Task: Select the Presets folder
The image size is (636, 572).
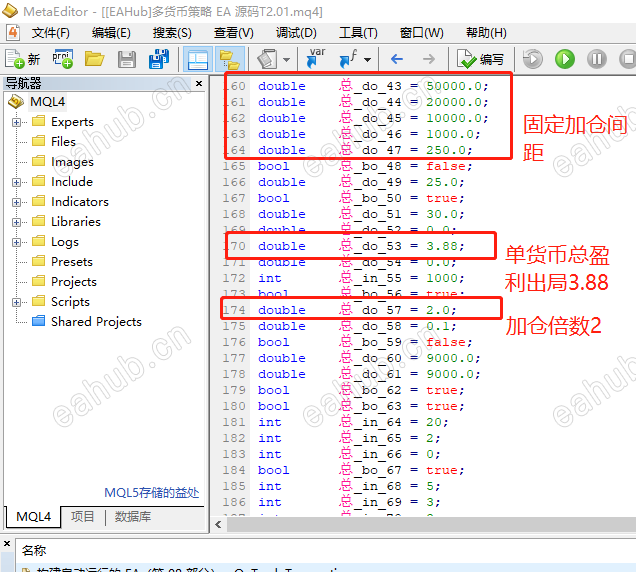Action: click(72, 262)
